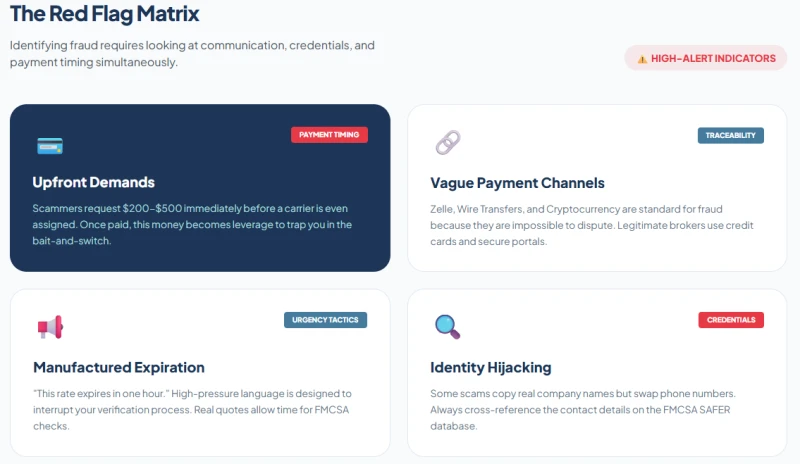The height and width of the screenshot is (464, 800).
Task: Click the Identity Hijacking heading
Action: 490,367
